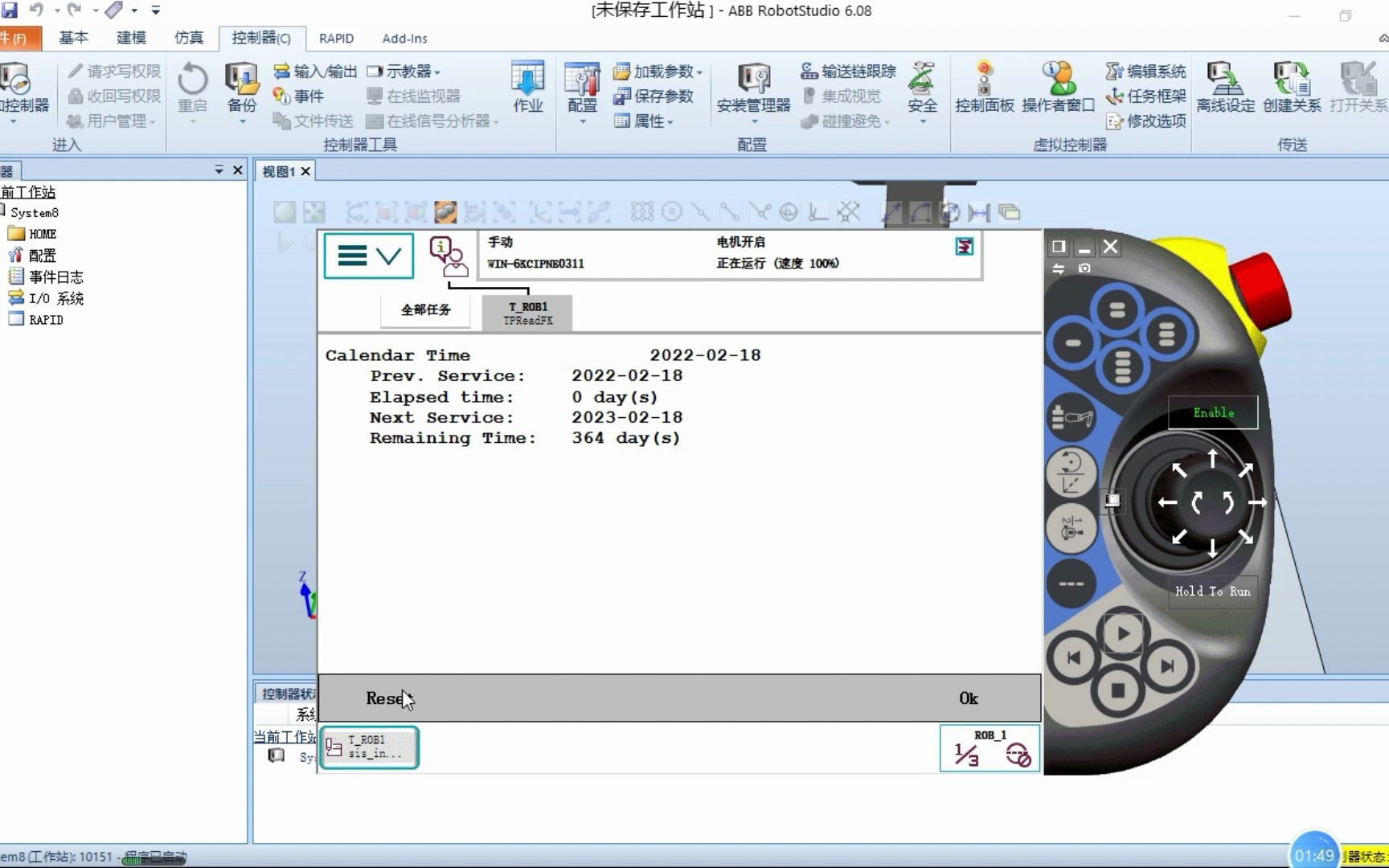Switch to the 基本 (Home) ribbon tab
The height and width of the screenshot is (868, 1389).
73,38
